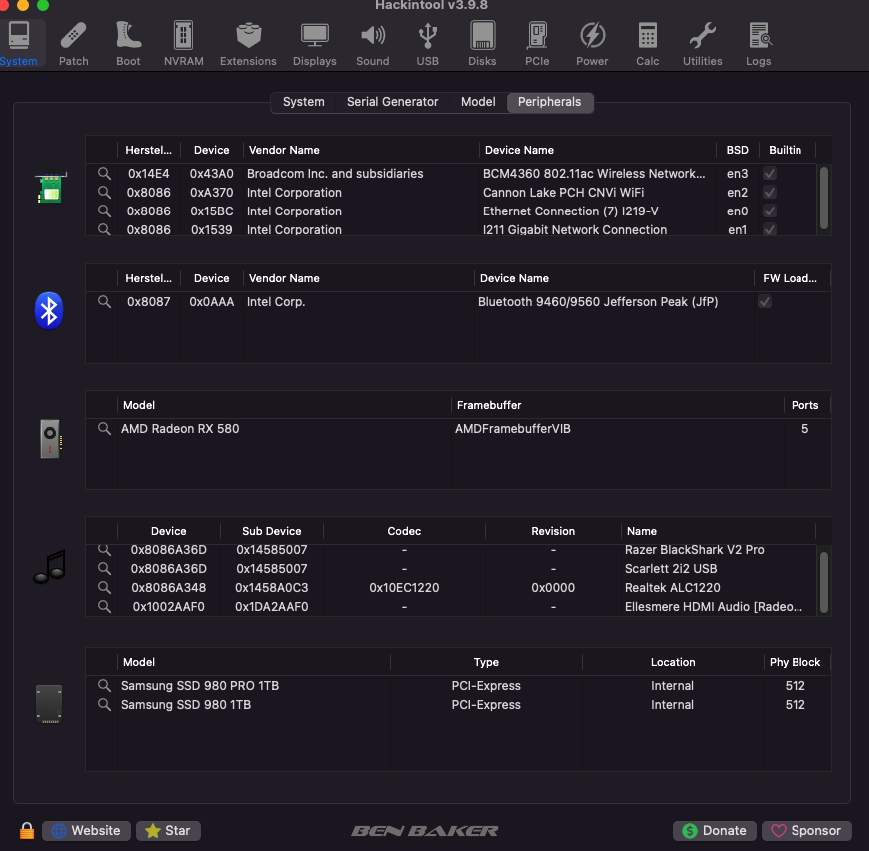Open the Extensions toolbar section
This screenshot has width=869, height=851.
pyautogui.click(x=248, y=44)
